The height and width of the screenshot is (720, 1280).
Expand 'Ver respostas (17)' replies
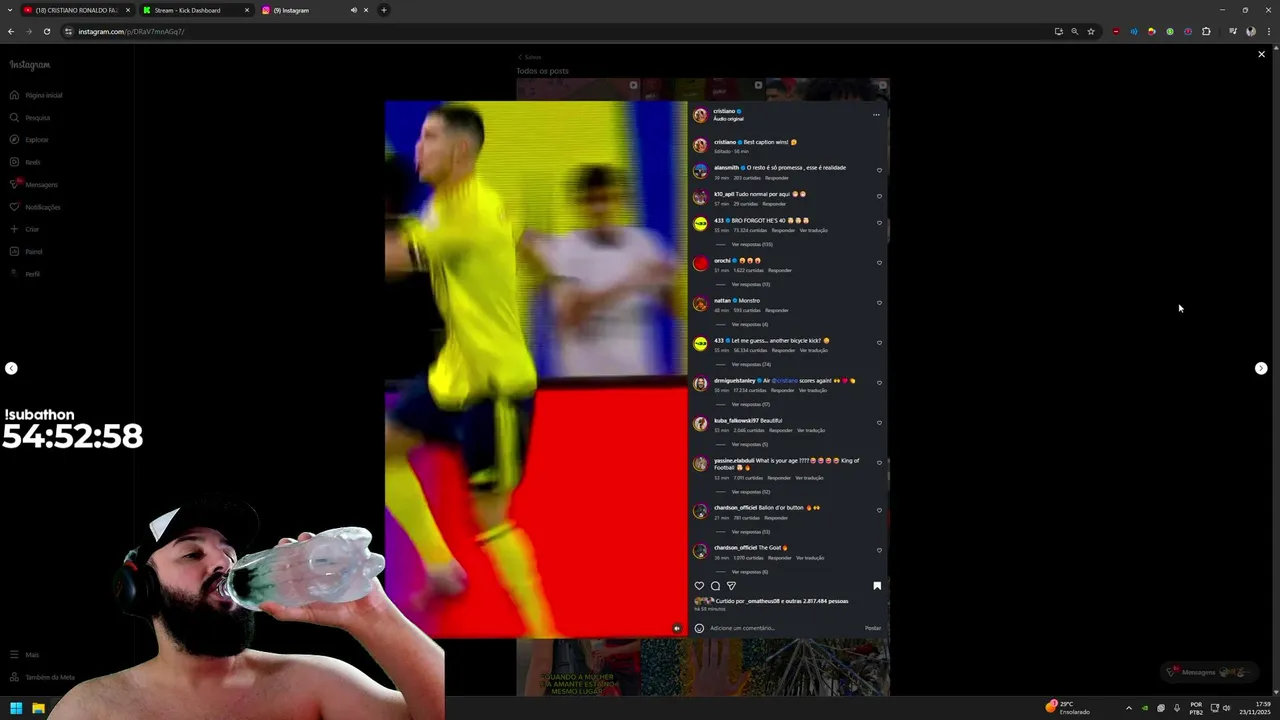click(x=751, y=404)
